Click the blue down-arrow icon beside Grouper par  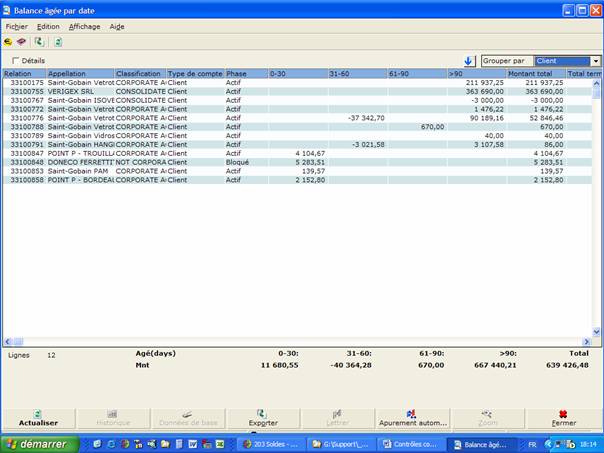[x=469, y=61]
